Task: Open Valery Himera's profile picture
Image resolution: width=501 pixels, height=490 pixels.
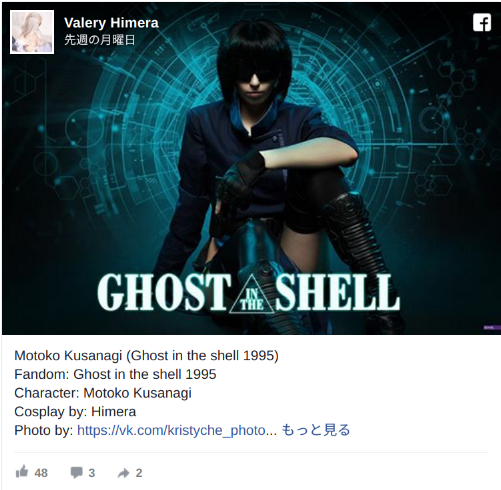Action: pos(32,32)
